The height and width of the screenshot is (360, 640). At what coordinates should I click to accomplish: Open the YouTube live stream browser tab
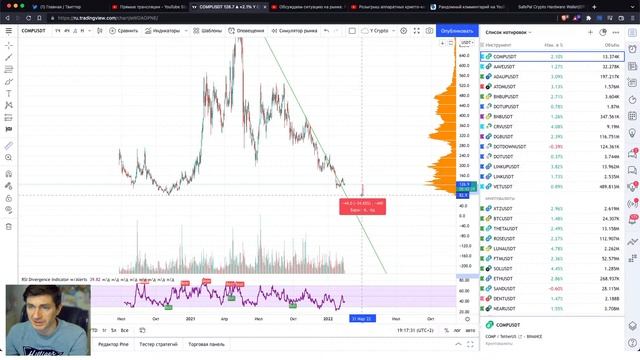149,7
